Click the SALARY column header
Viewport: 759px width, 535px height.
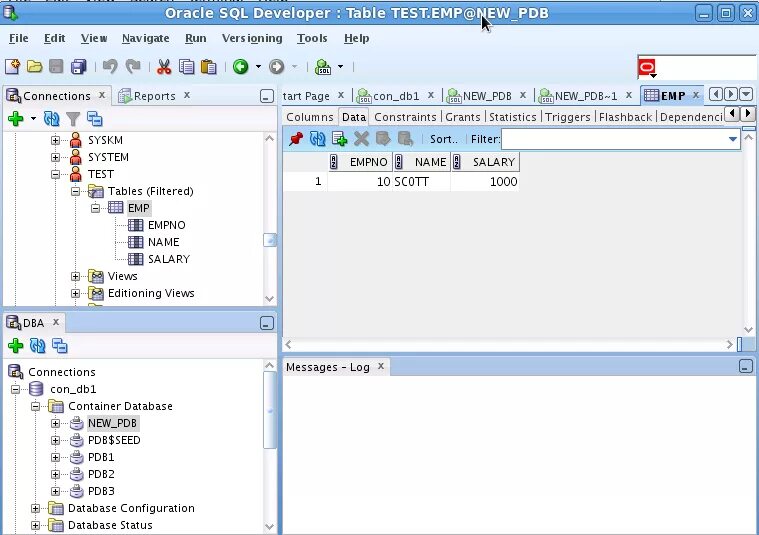[485, 162]
